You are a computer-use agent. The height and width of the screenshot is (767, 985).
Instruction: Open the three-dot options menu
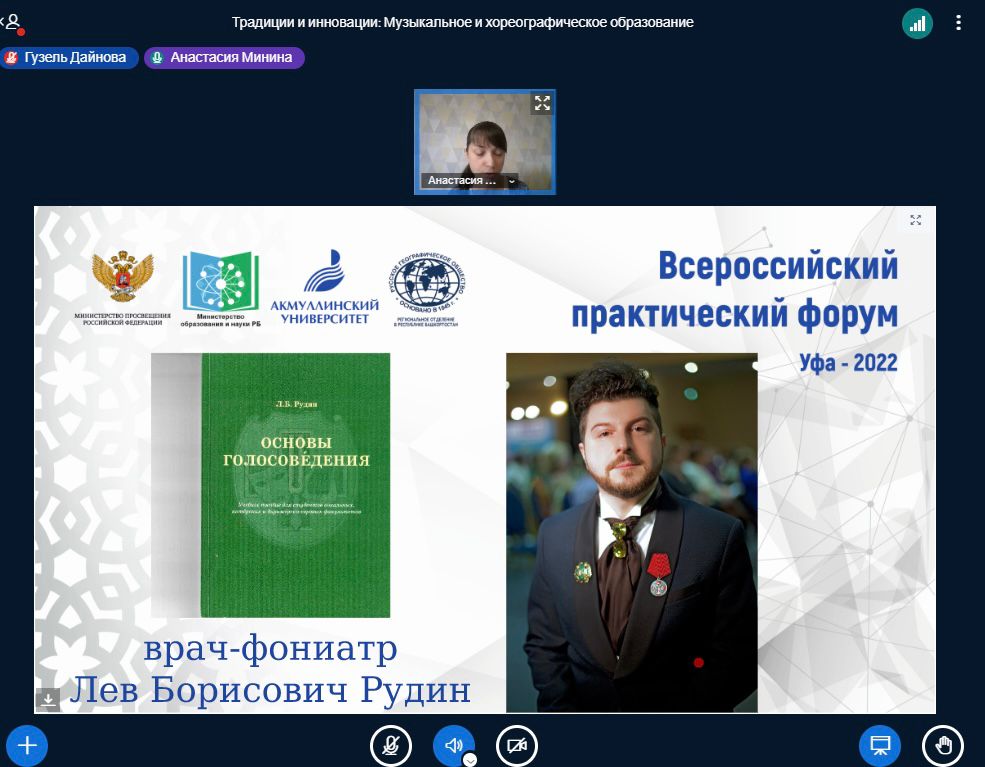pyautogui.click(x=960, y=23)
